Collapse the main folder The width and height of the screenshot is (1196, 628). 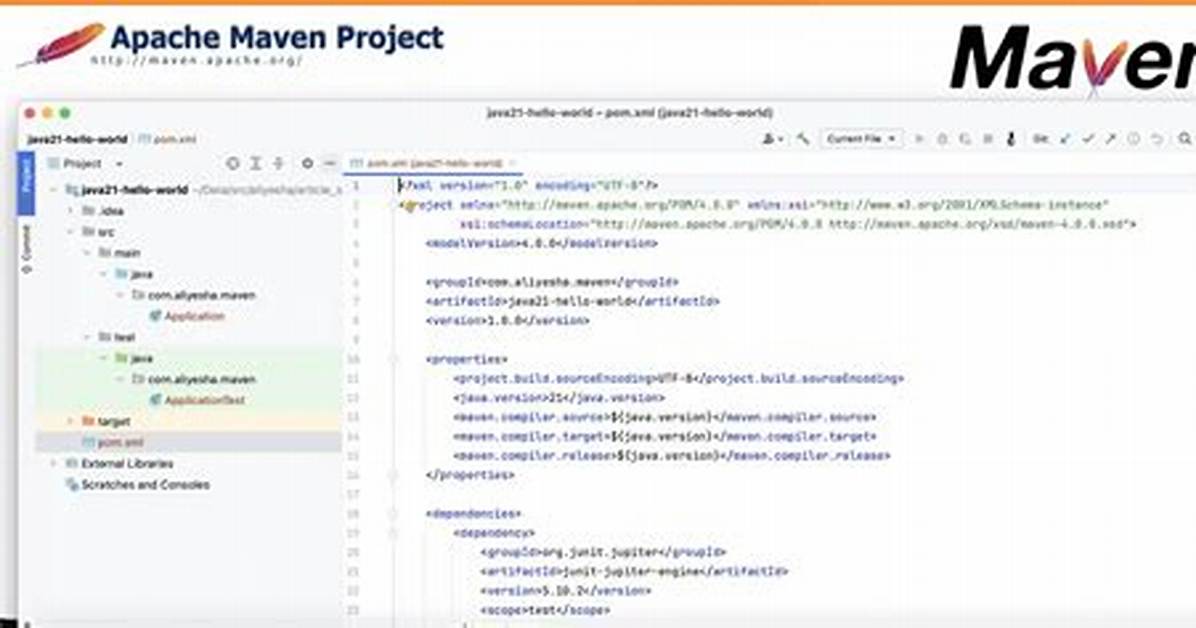88,253
